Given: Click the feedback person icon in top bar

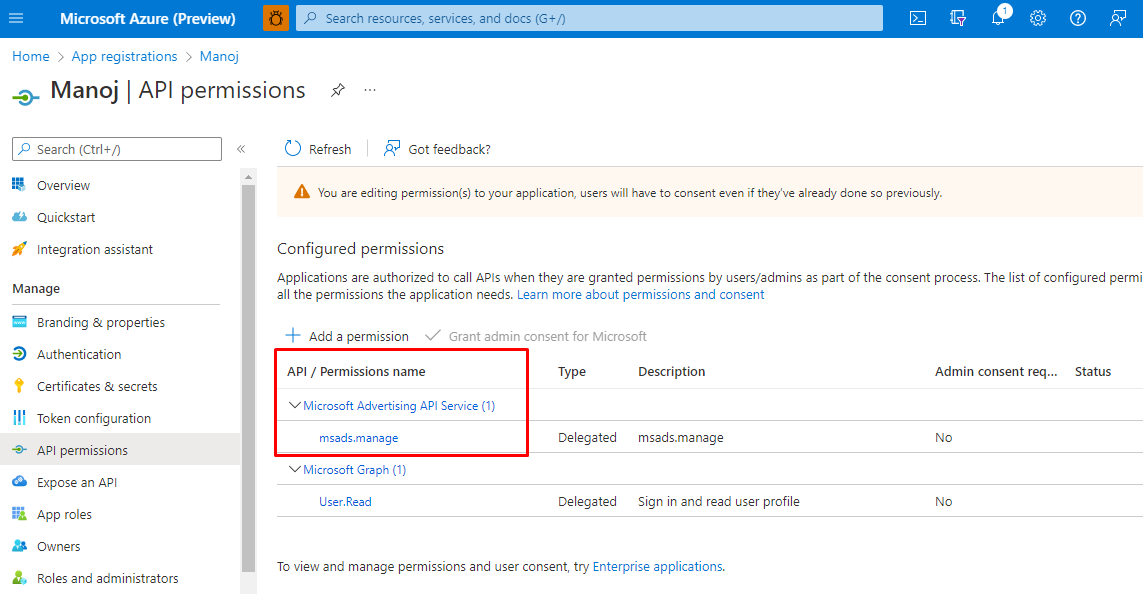Looking at the screenshot, I should click(x=1117, y=18).
